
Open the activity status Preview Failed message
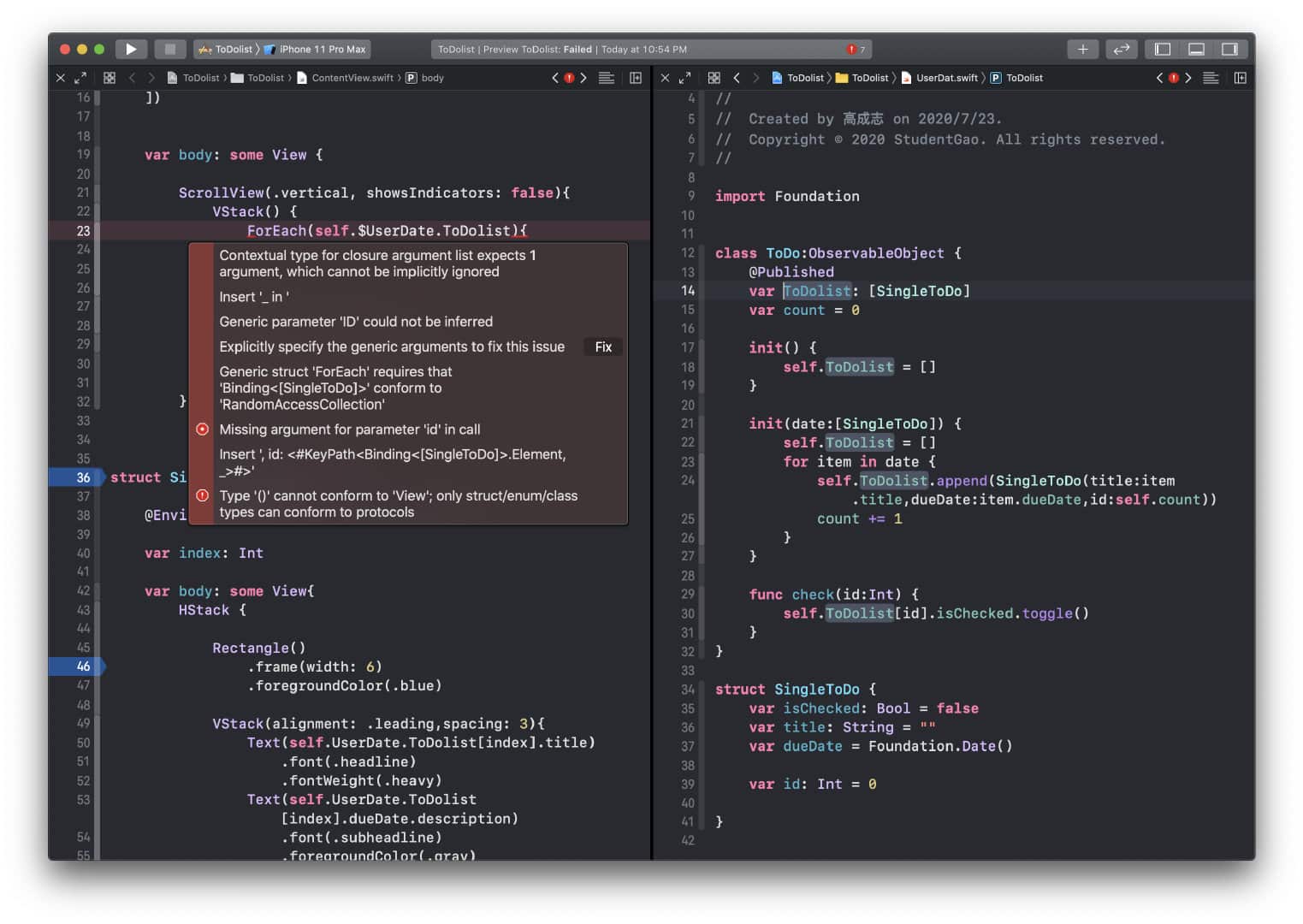562,50
